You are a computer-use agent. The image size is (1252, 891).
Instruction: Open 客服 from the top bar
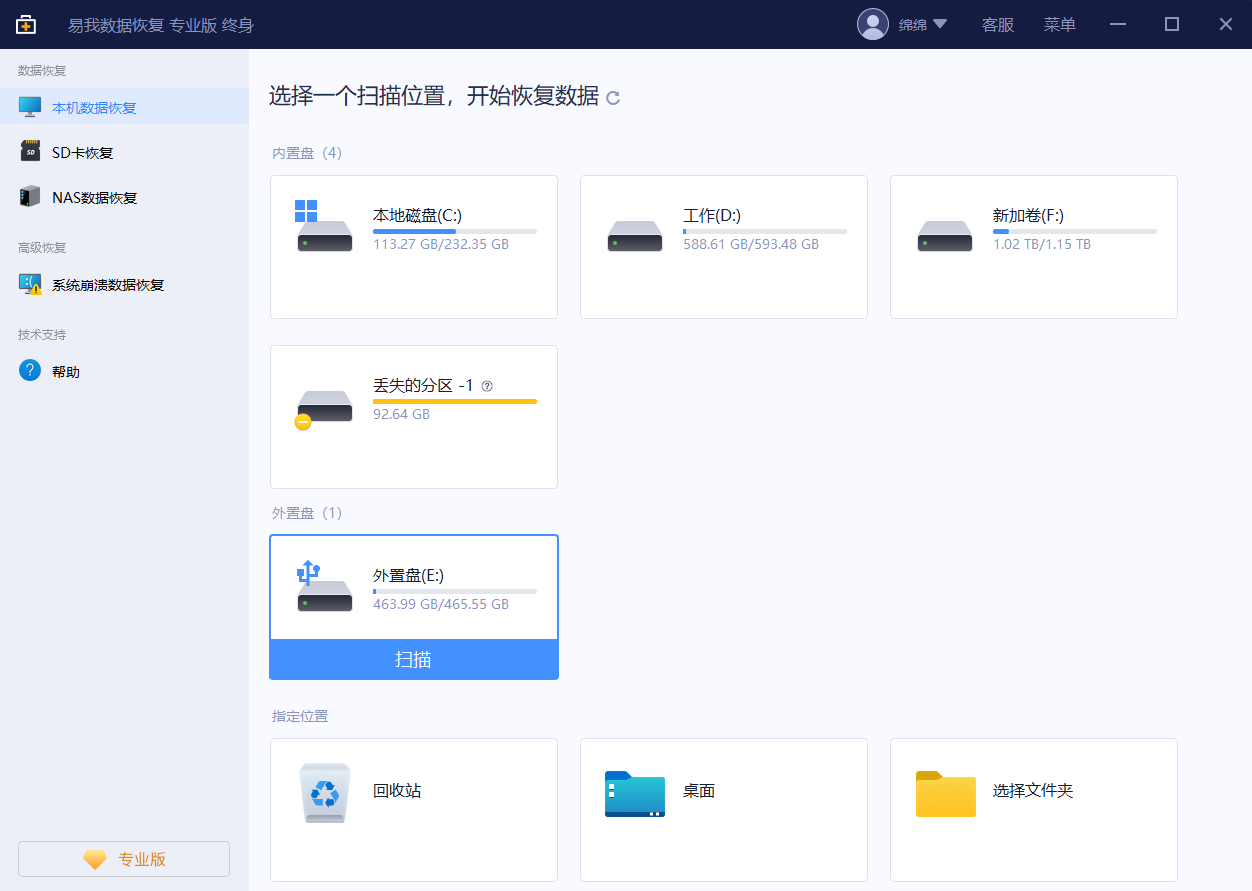[997, 24]
